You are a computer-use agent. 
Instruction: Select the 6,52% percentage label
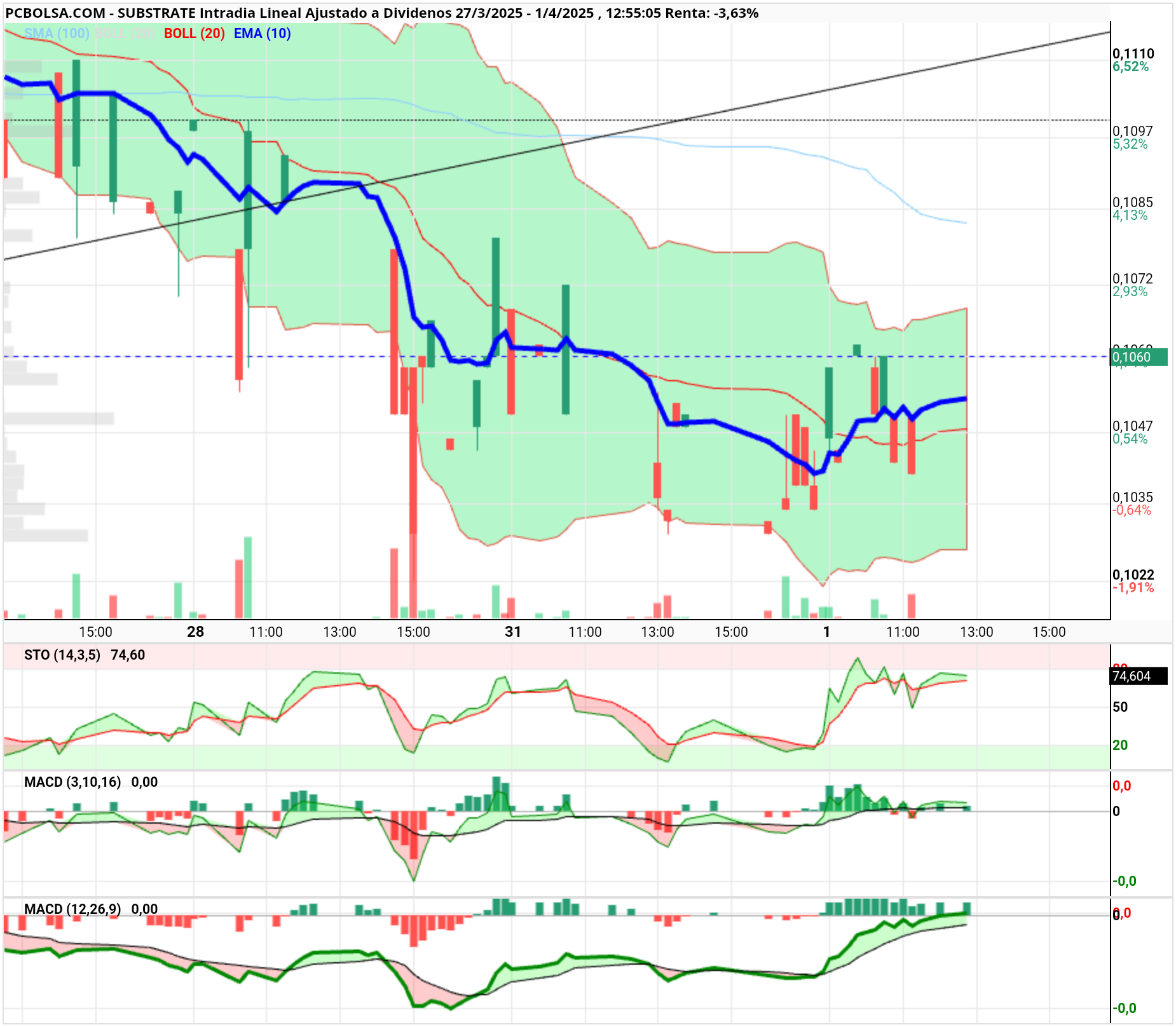pos(1131,67)
